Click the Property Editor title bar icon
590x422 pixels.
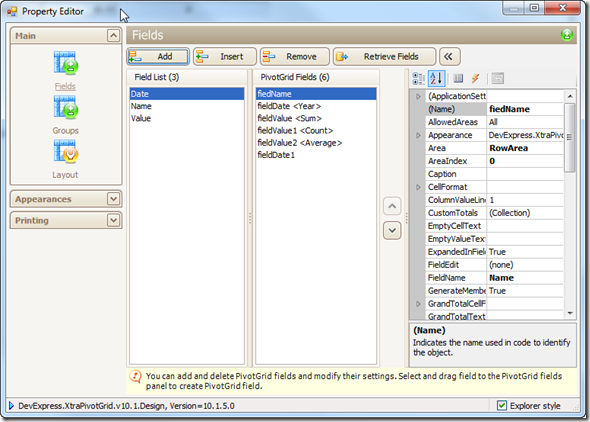click(x=12, y=12)
